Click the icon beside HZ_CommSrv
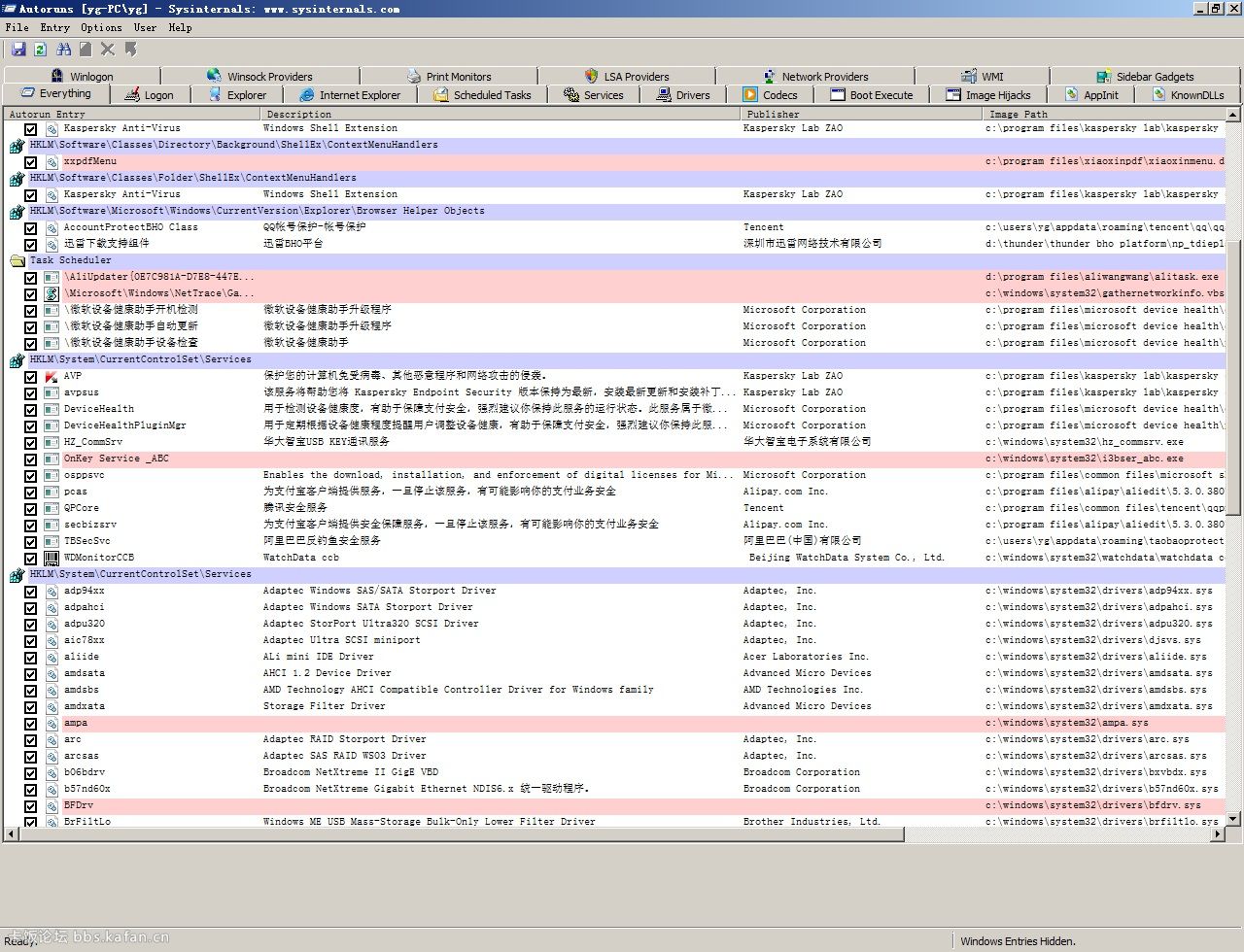 [52, 442]
